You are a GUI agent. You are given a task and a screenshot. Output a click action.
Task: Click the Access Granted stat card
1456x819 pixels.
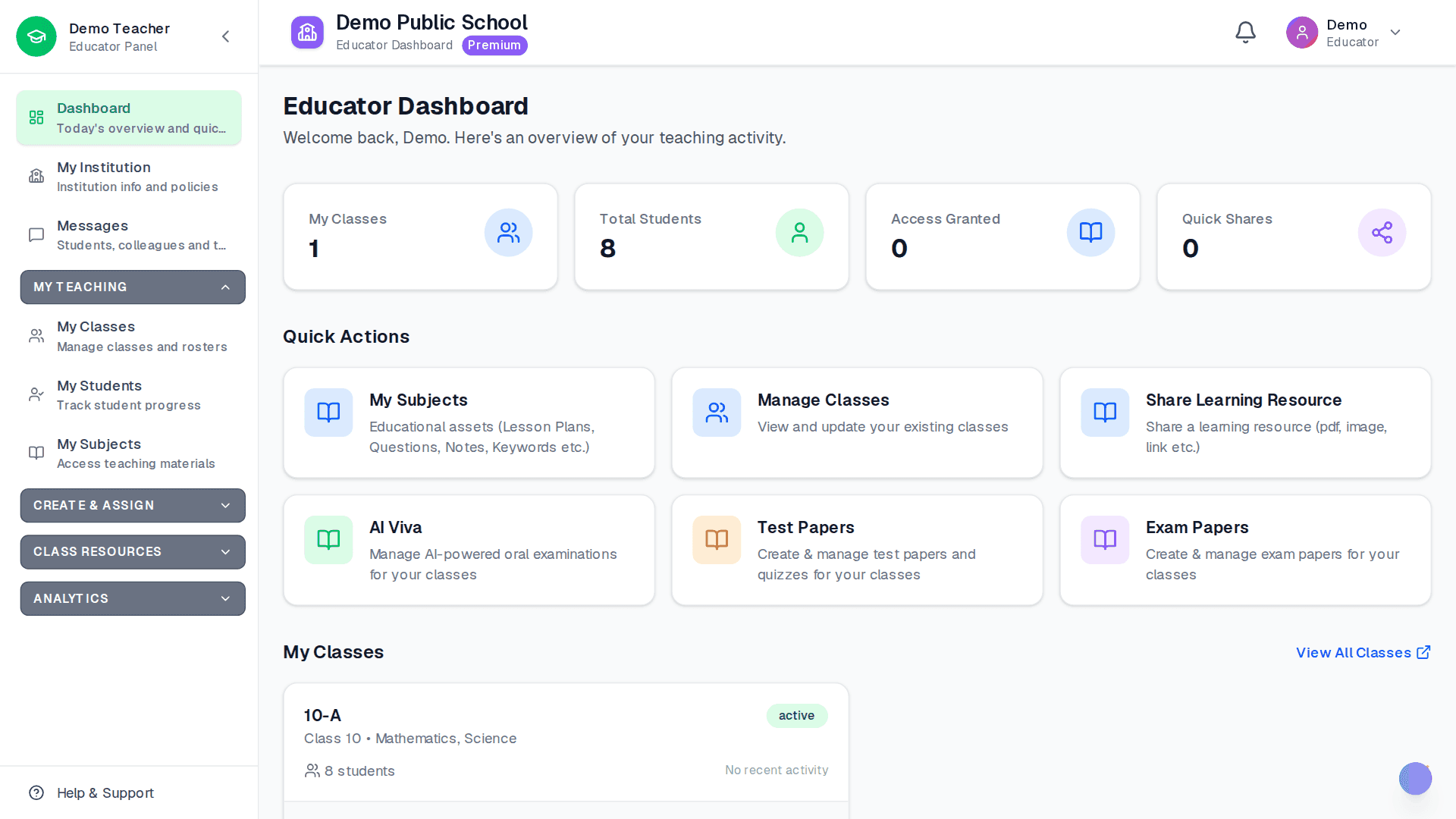[1003, 237]
